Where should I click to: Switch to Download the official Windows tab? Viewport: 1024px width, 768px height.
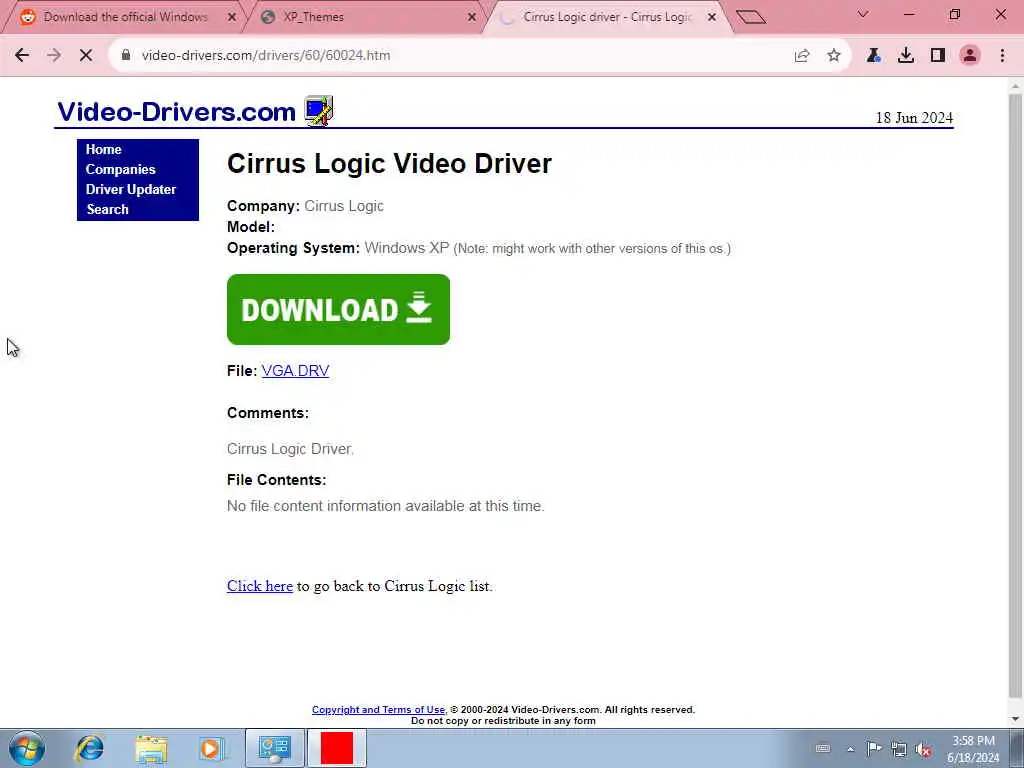(125, 17)
